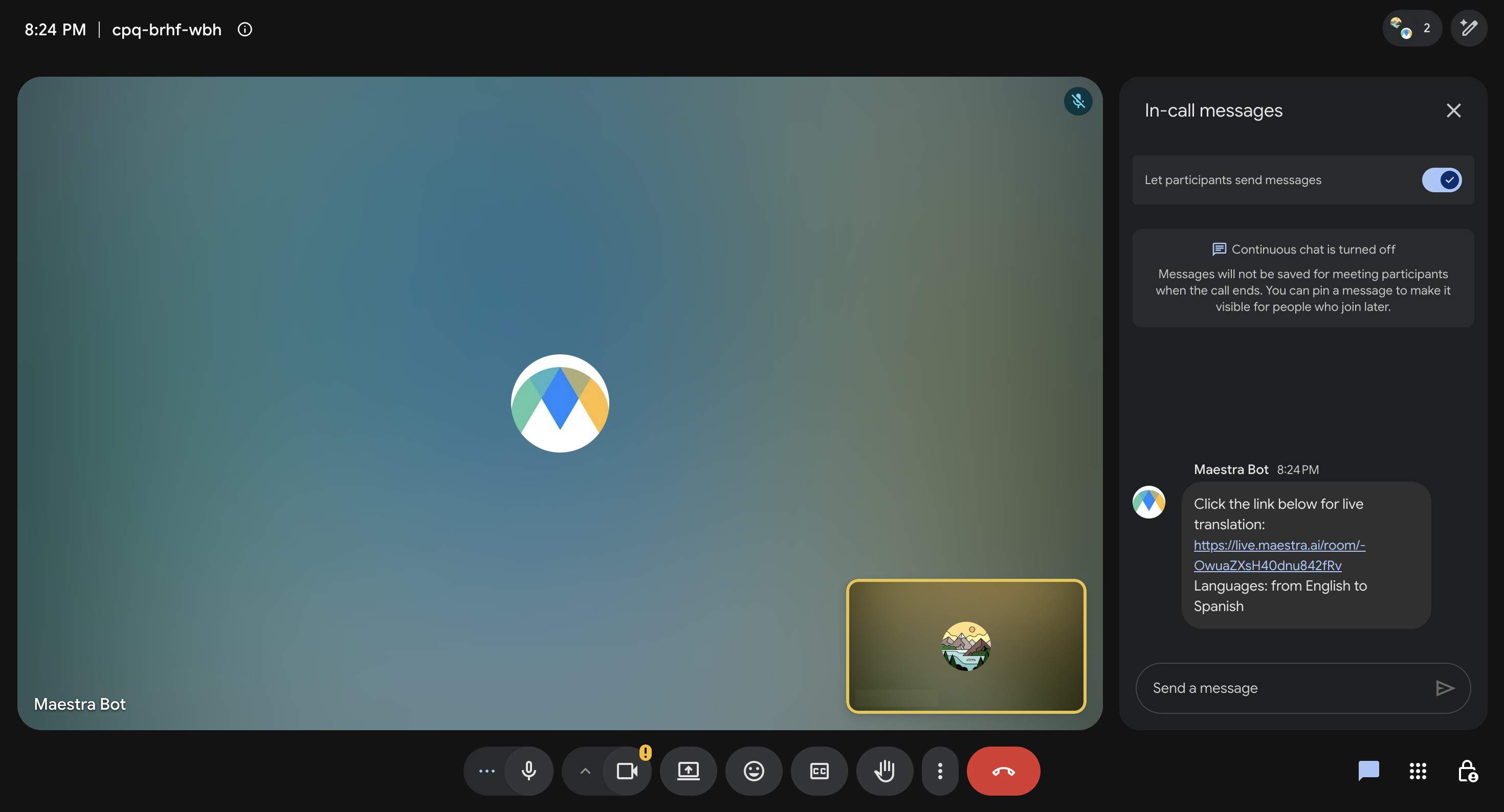Image resolution: width=1504 pixels, height=812 pixels.
Task: Click the In-call messages heading
Action: click(1213, 110)
